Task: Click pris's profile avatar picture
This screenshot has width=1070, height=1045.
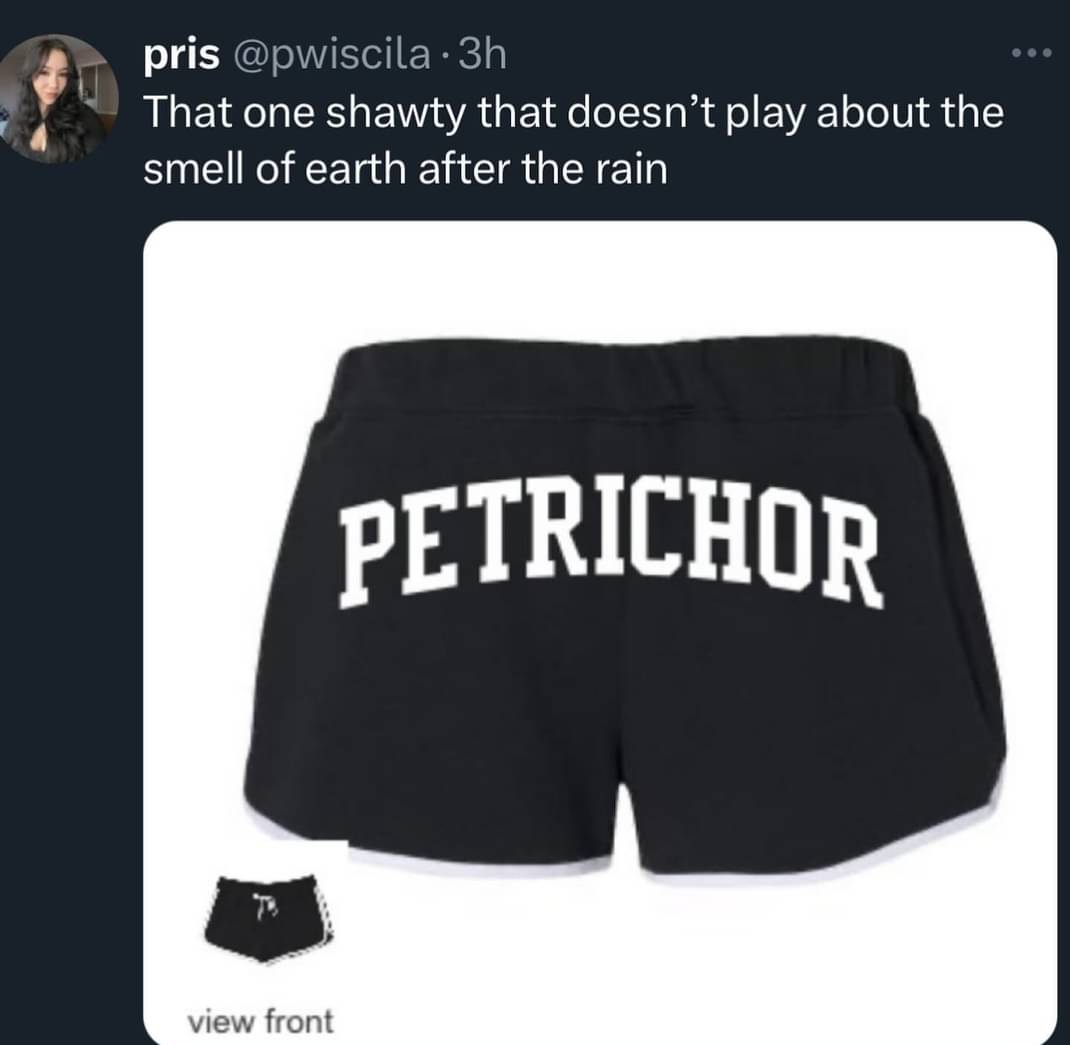Action: [x=59, y=99]
